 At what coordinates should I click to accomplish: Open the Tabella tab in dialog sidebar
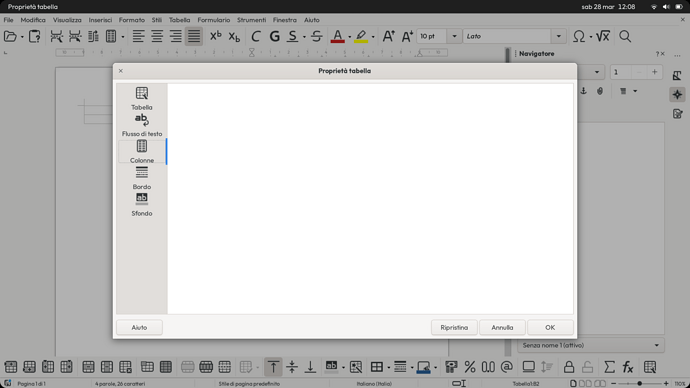point(142,99)
